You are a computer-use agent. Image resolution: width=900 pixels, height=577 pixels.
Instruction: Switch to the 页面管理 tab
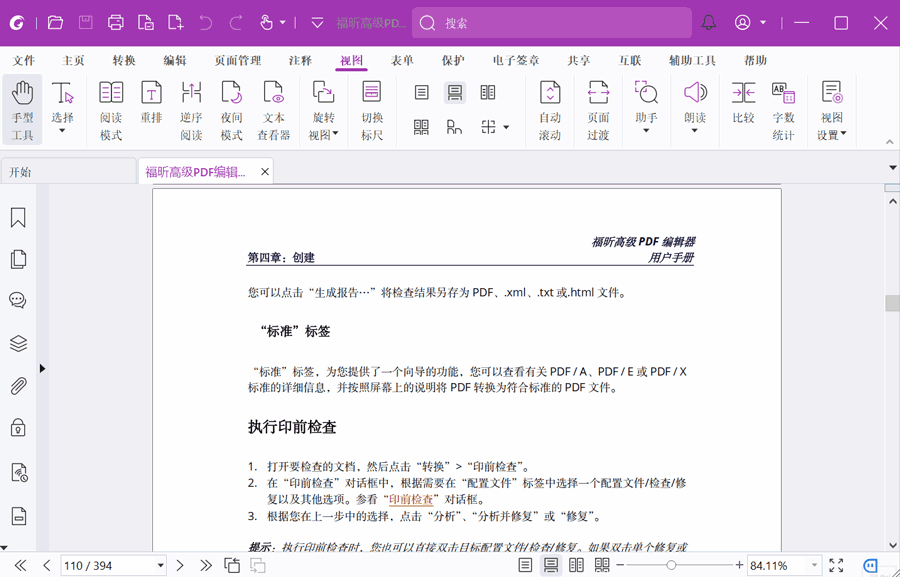pyautogui.click(x=238, y=60)
